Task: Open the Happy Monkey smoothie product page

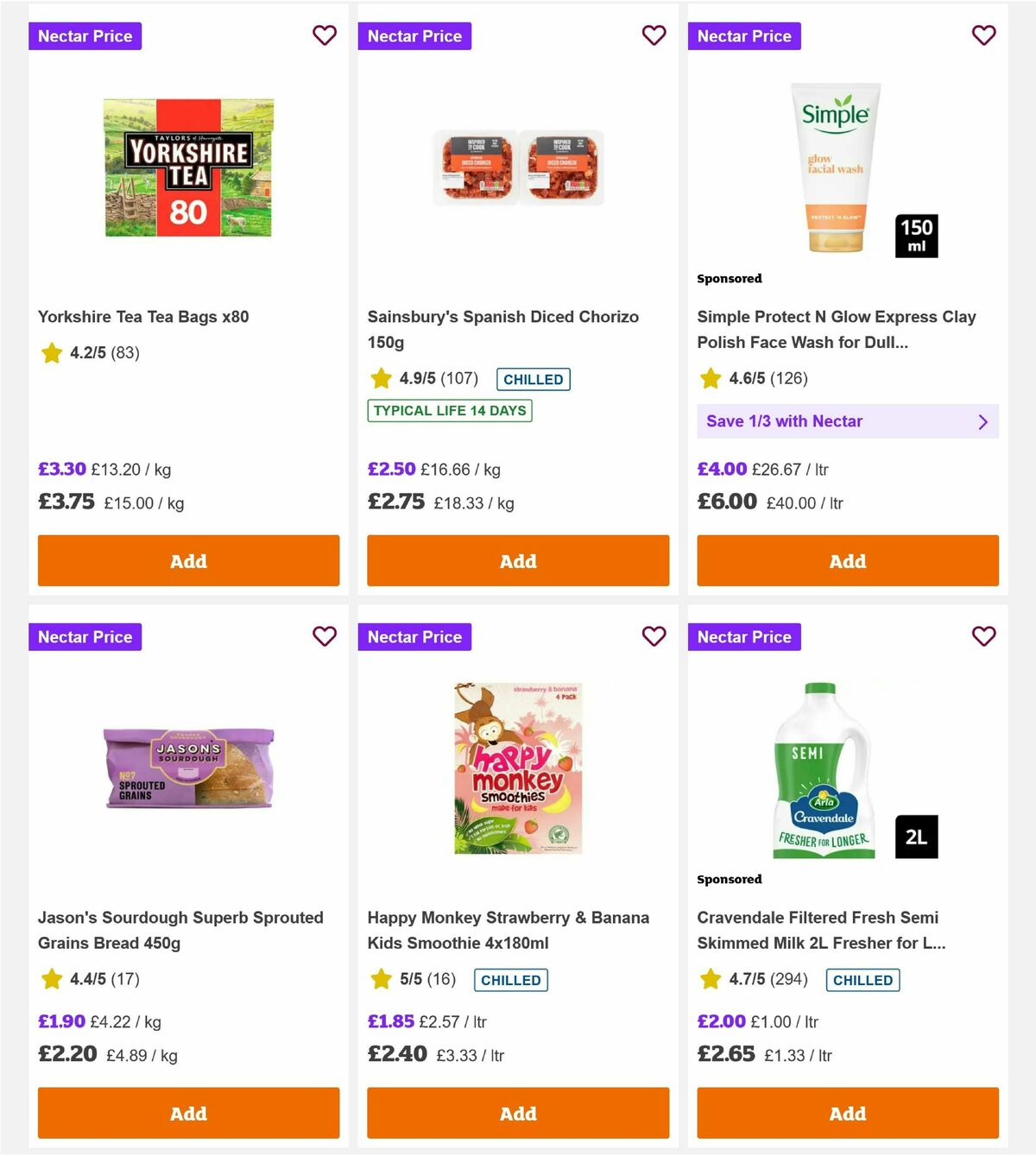Action: [509, 930]
